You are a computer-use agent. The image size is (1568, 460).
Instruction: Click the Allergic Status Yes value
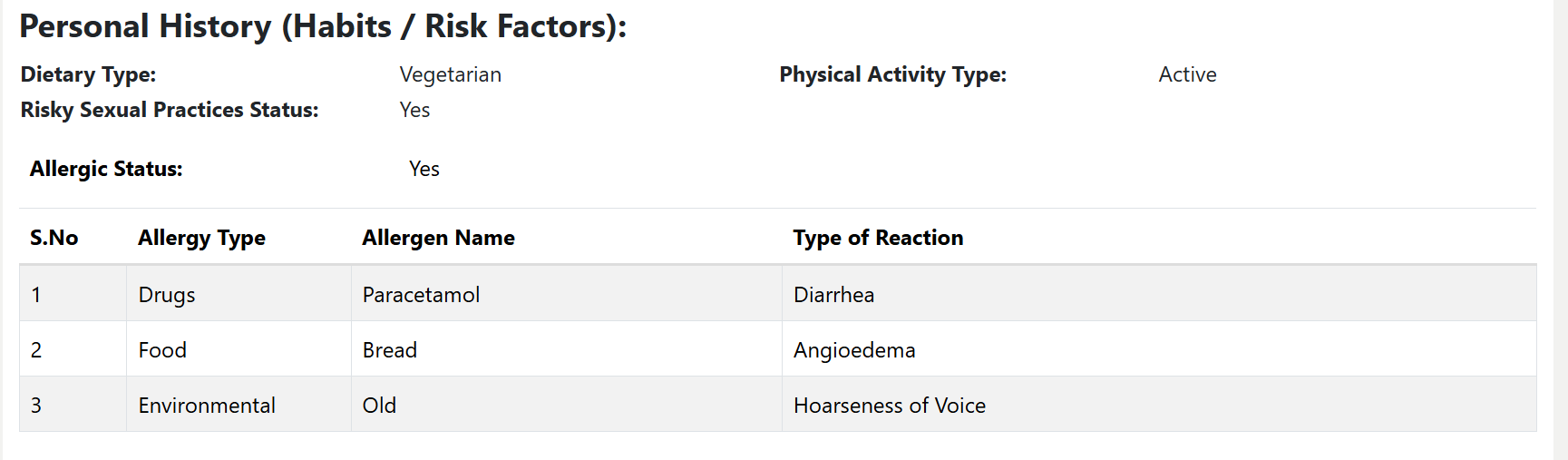click(x=424, y=169)
